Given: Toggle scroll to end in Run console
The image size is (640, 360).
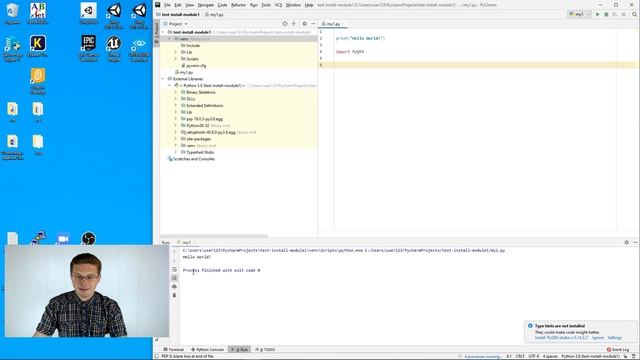Looking at the screenshot, I should (x=174, y=278).
